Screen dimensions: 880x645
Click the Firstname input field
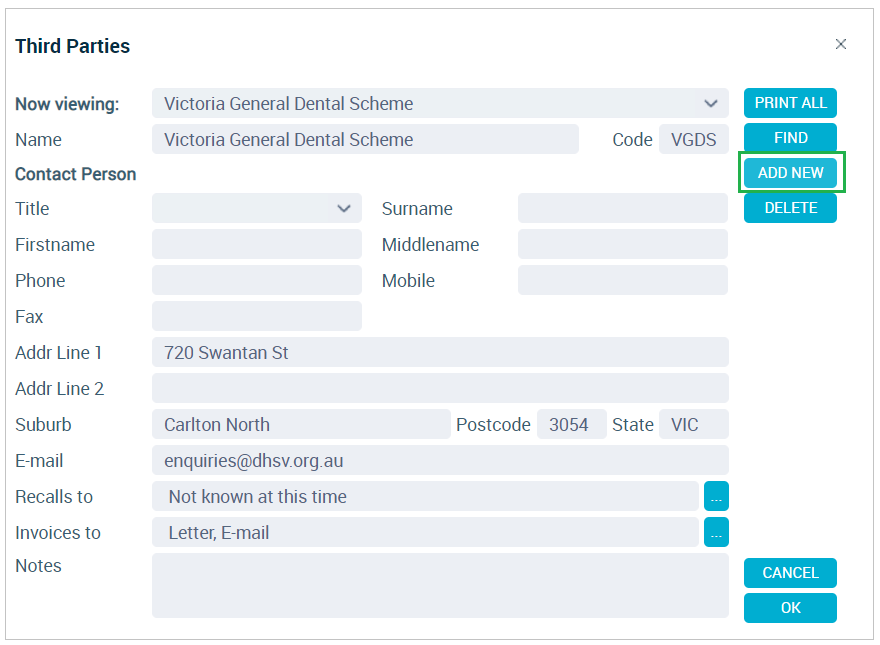256,244
